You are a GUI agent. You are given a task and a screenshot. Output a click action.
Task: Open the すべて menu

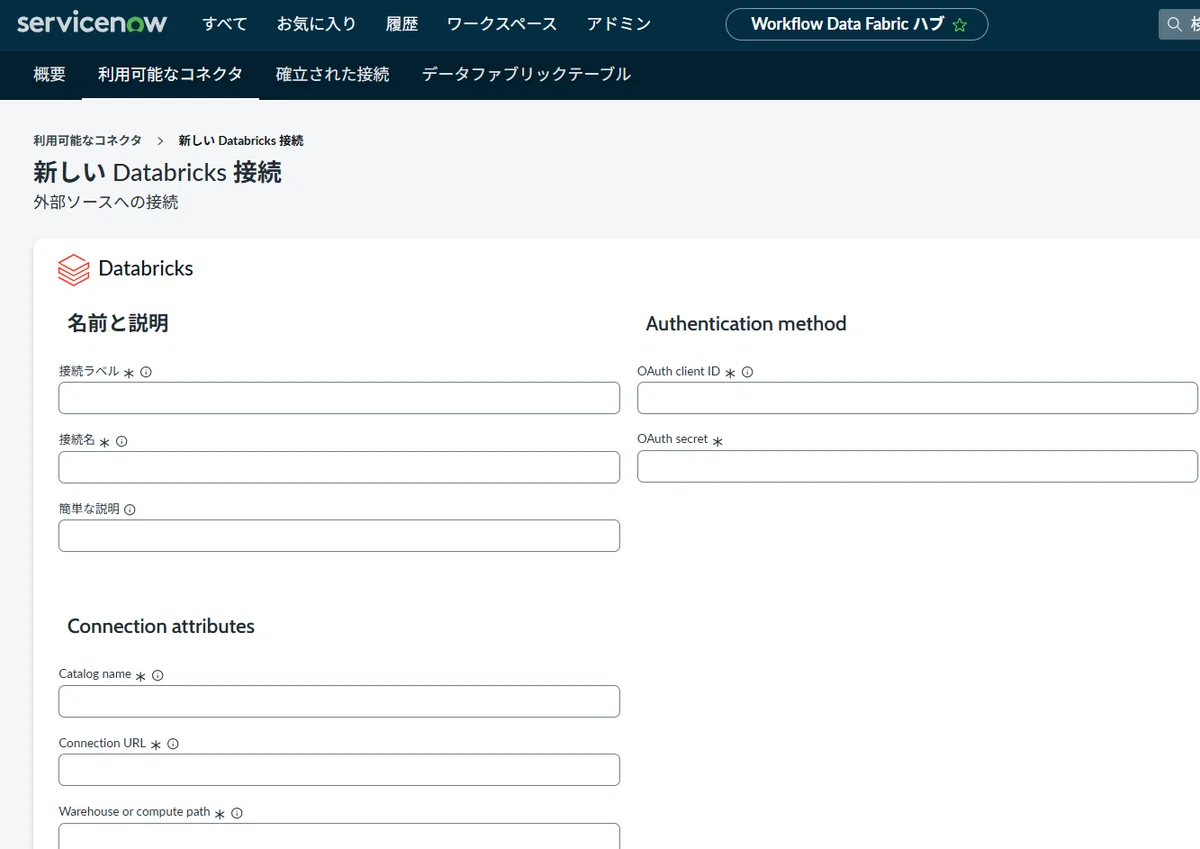point(225,24)
